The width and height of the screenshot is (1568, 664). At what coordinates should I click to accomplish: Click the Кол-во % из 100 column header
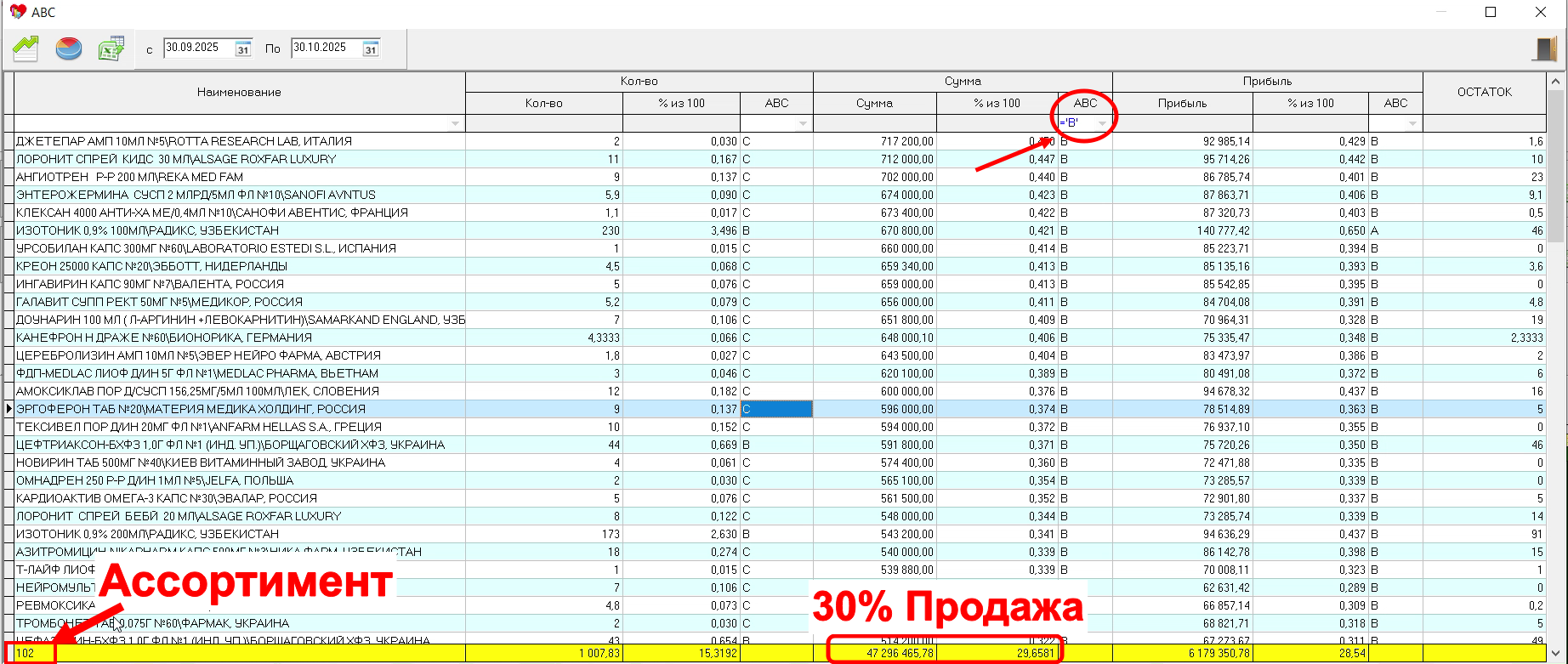coord(682,103)
